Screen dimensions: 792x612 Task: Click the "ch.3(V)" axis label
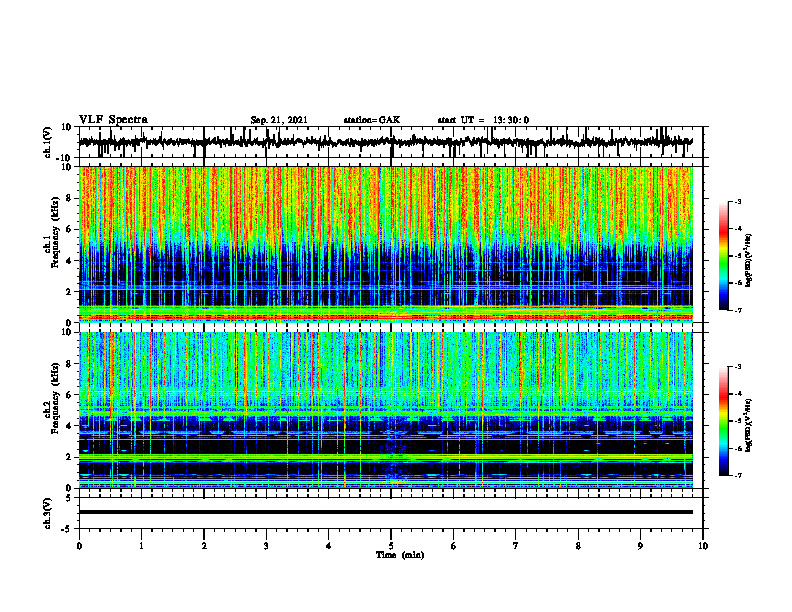coord(48,514)
